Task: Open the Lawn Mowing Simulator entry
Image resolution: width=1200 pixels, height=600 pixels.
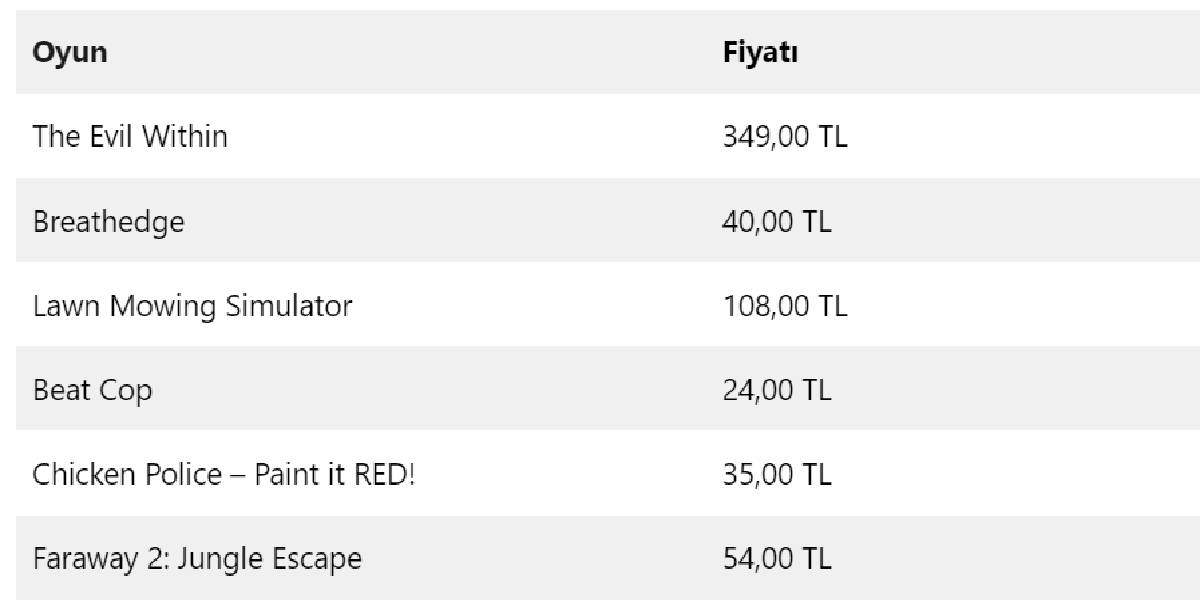Action: [192, 305]
